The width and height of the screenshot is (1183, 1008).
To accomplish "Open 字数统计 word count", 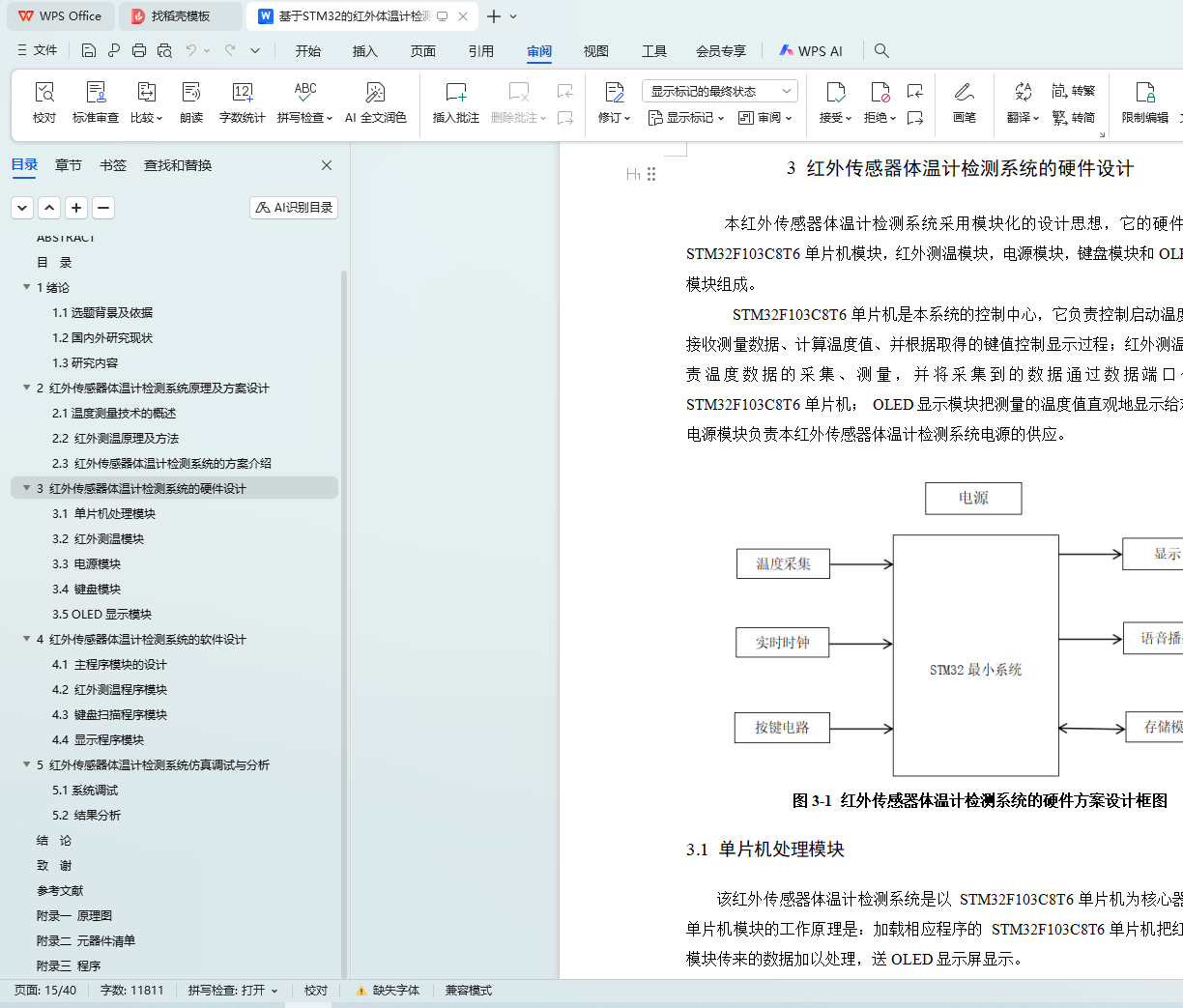I will [x=242, y=102].
